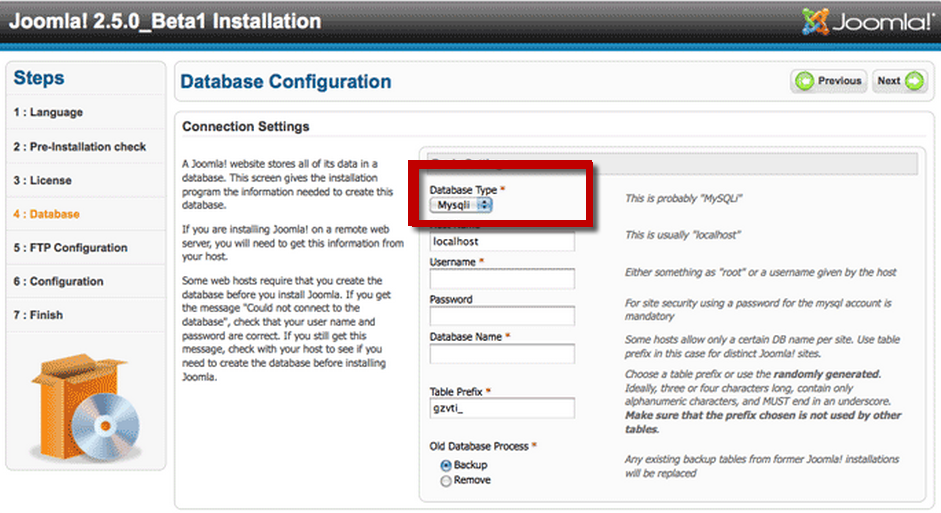
Task: Focus the Username input field
Action: coord(502,278)
